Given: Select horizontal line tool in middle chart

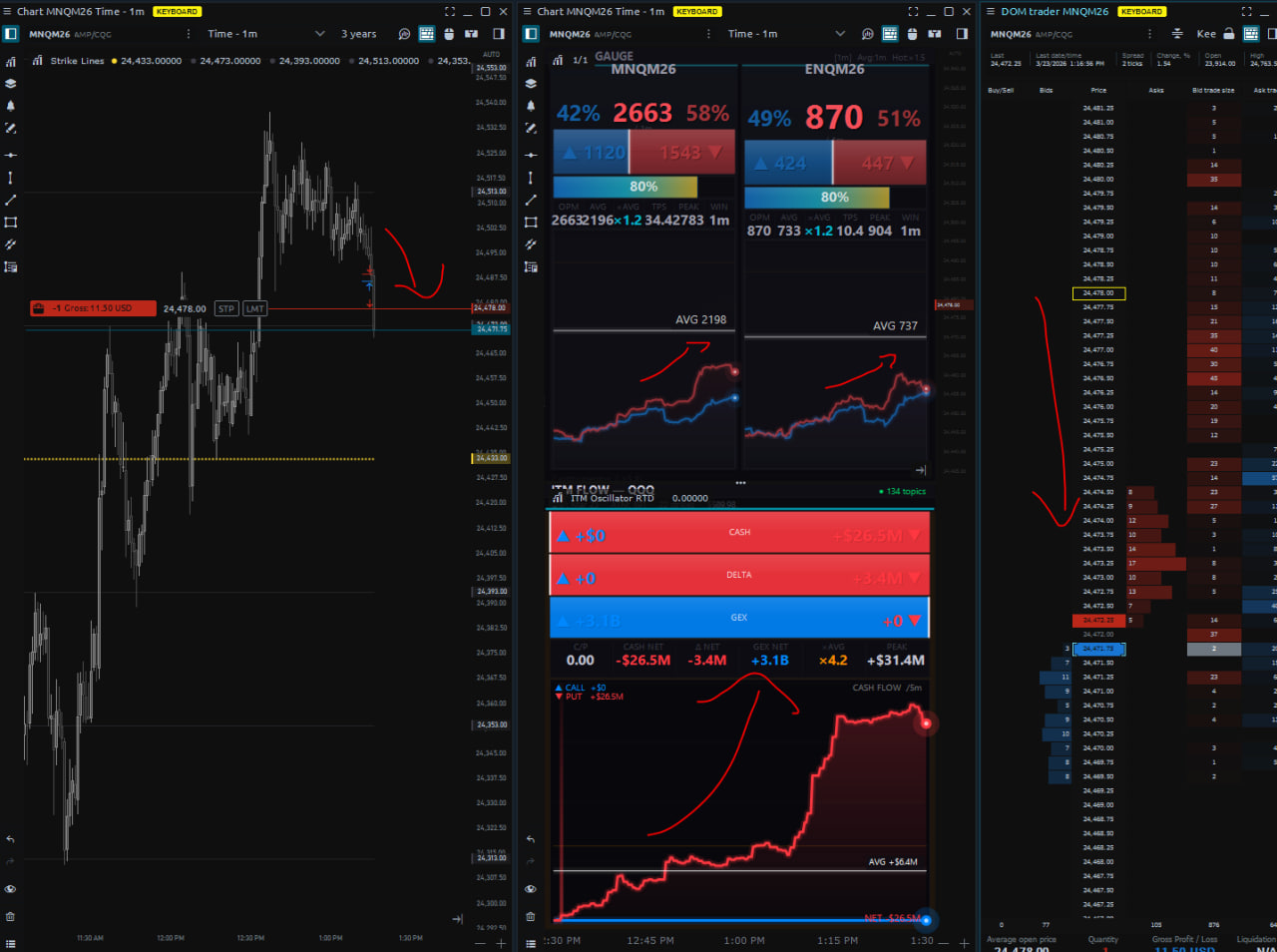Looking at the screenshot, I should [531, 155].
